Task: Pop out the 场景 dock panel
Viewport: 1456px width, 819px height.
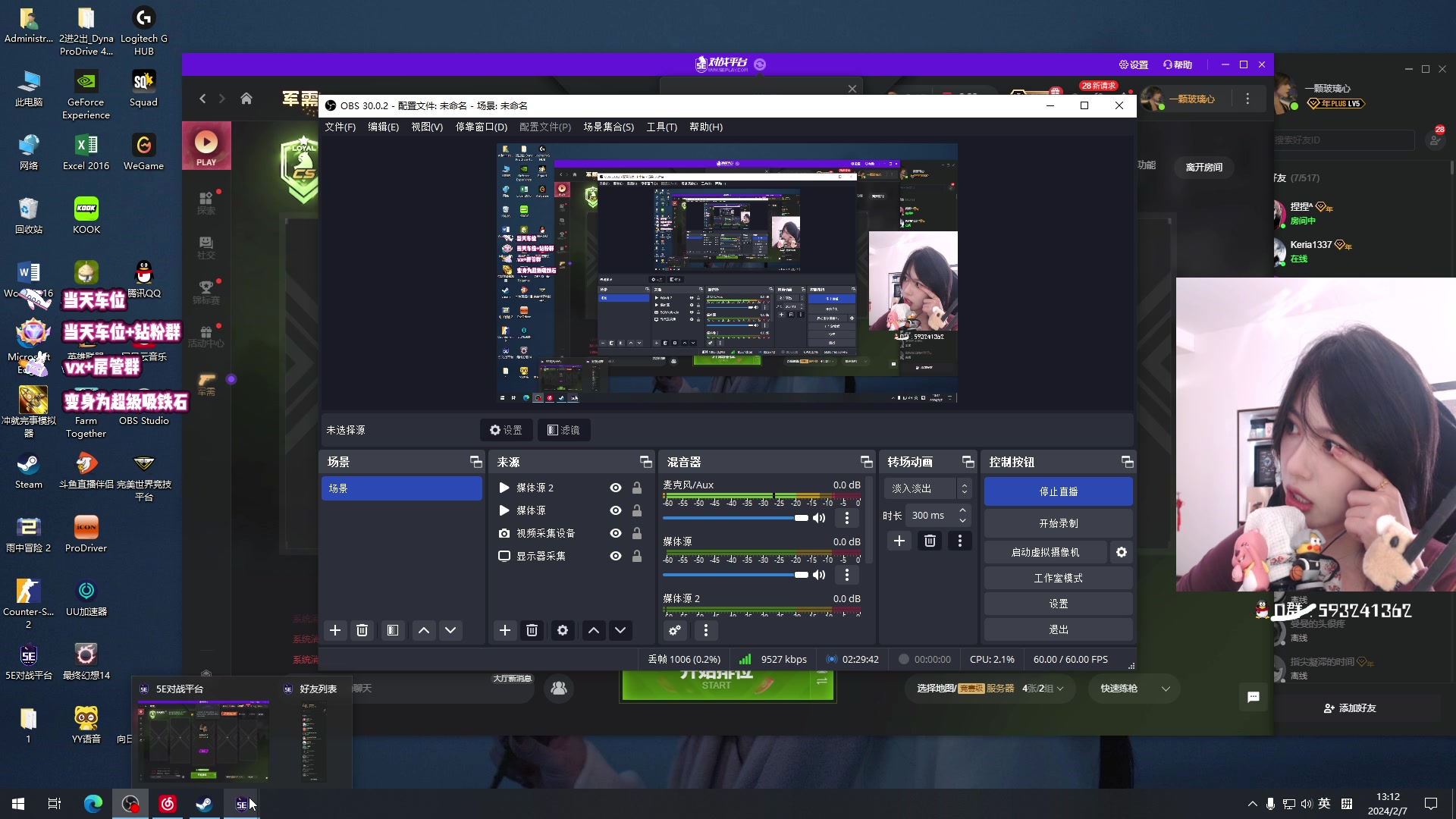Action: [x=476, y=462]
